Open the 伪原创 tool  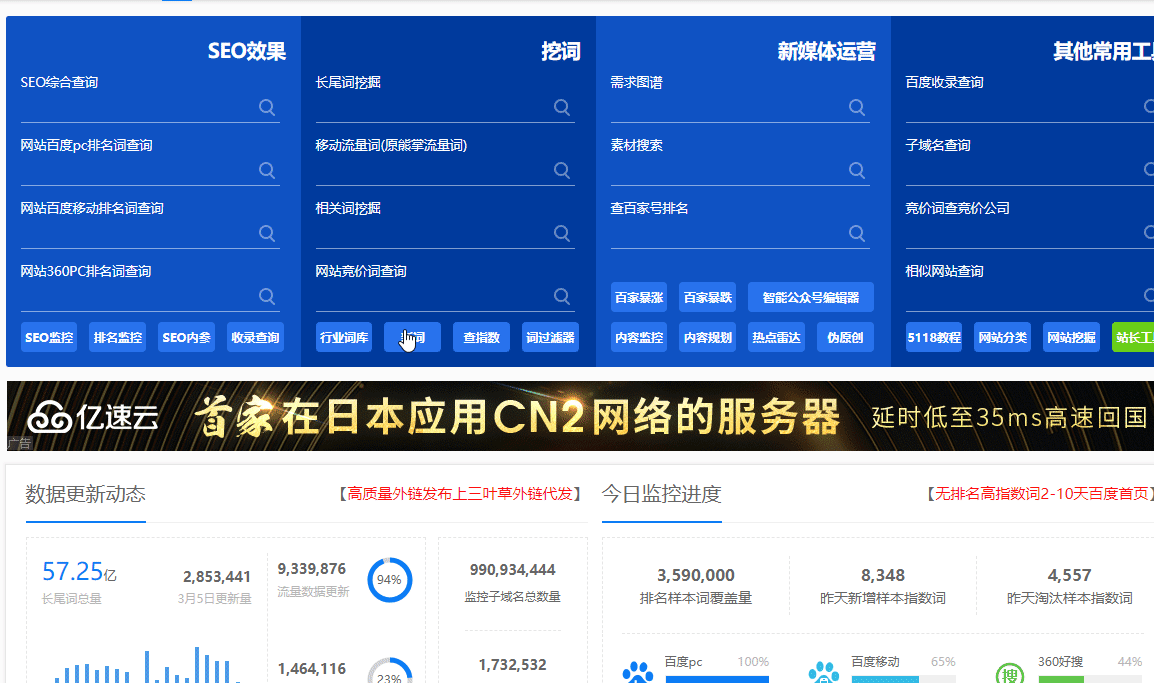[x=843, y=337]
